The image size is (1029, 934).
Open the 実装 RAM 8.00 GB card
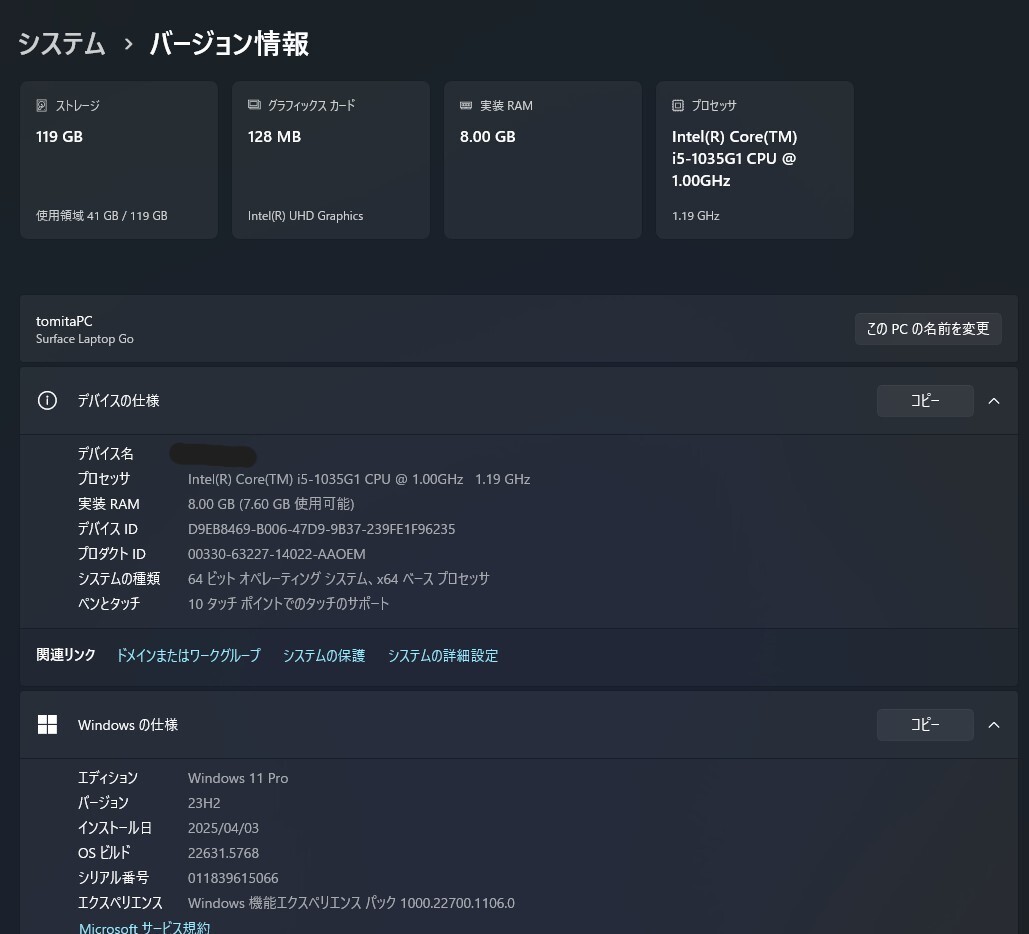[543, 159]
